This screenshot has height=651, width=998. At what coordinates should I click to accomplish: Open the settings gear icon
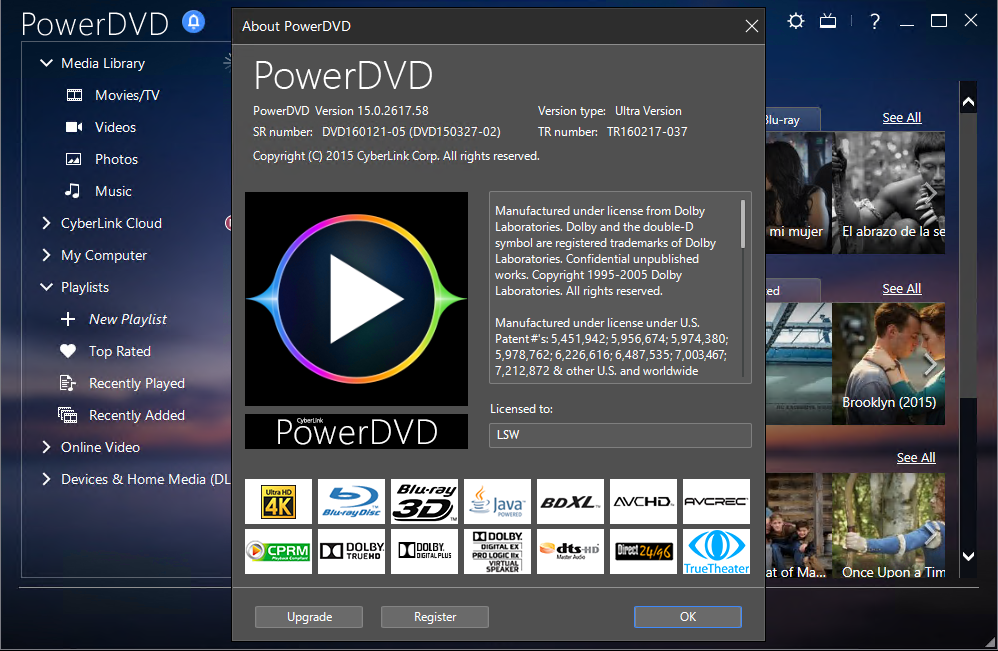tap(795, 21)
